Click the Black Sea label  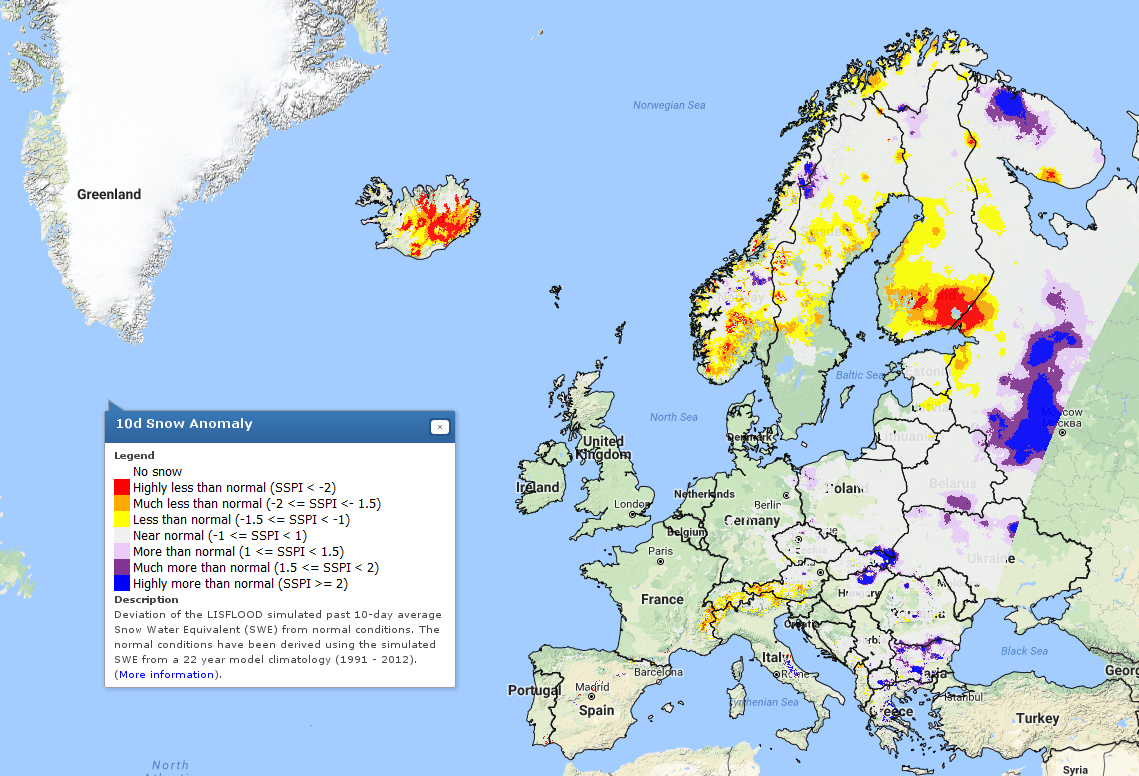(x=1024, y=652)
